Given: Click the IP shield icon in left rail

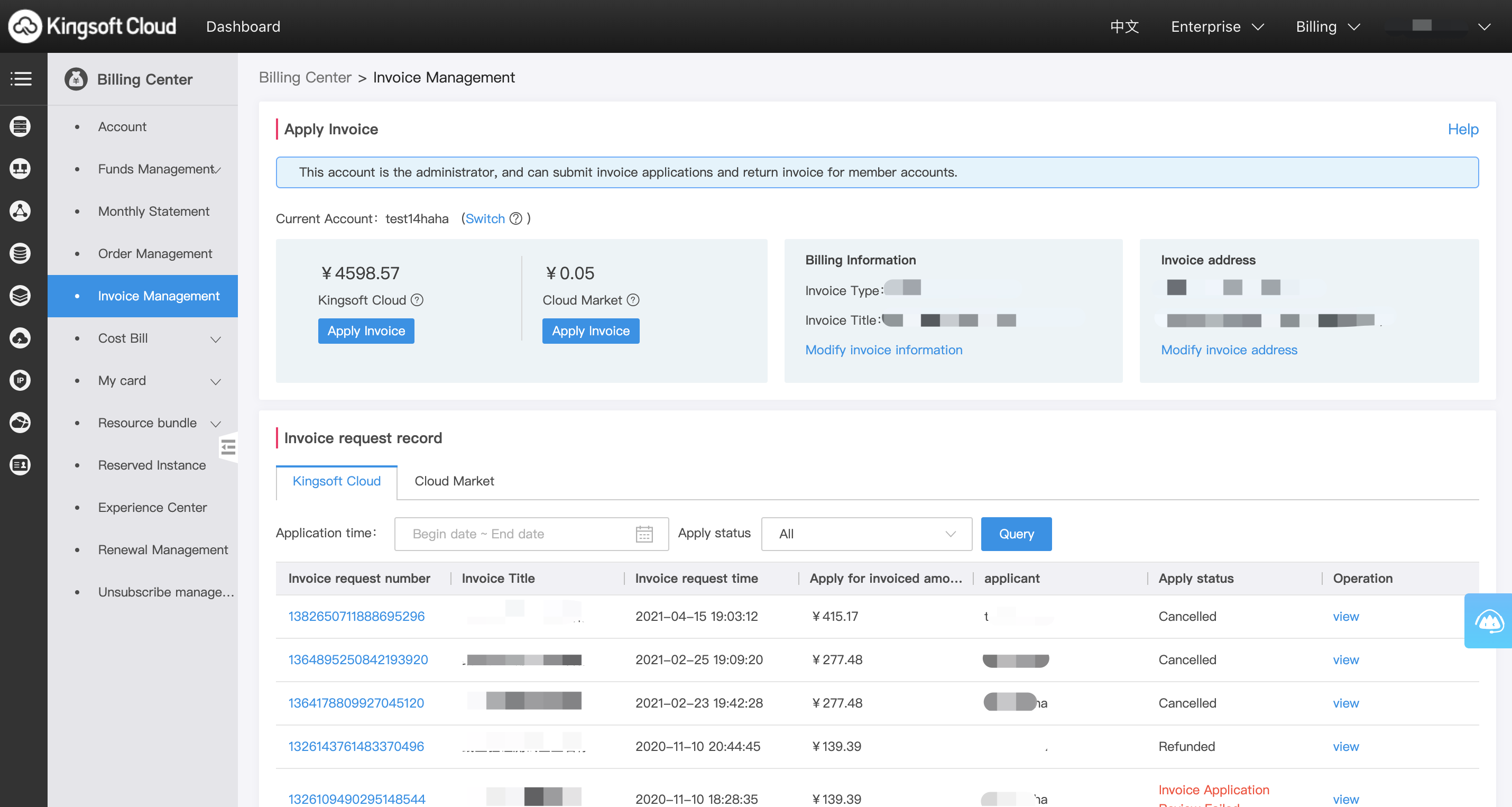Looking at the screenshot, I should [x=21, y=380].
